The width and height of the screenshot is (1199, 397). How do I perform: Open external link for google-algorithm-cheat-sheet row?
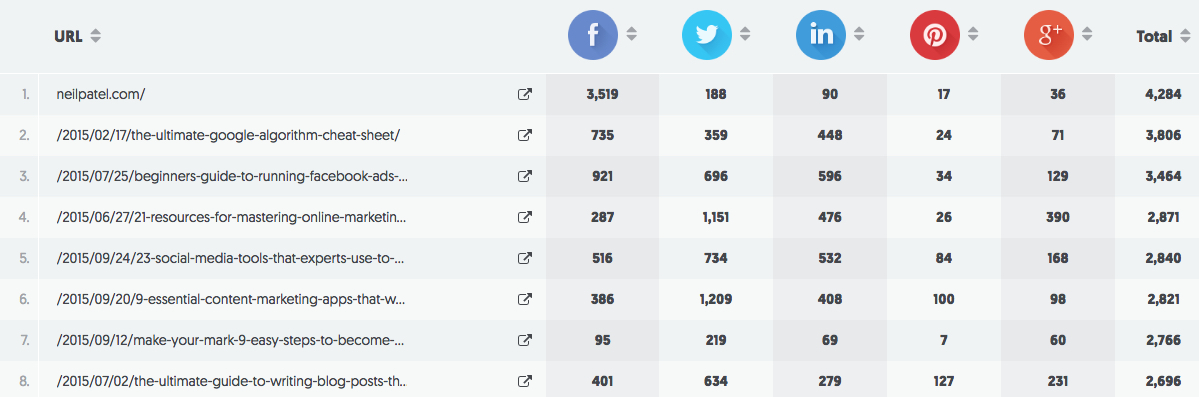pos(525,135)
